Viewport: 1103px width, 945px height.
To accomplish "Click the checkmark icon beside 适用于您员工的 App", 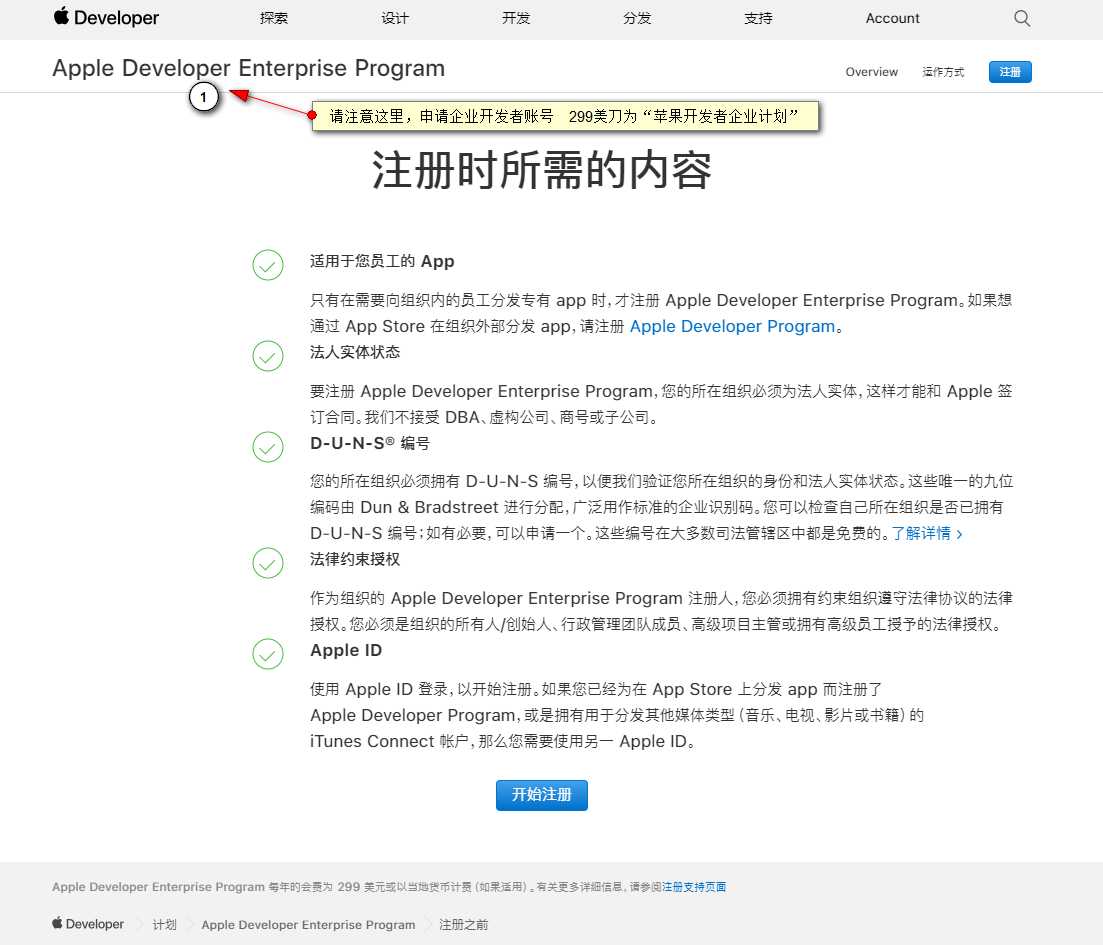I will (x=268, y=265).
